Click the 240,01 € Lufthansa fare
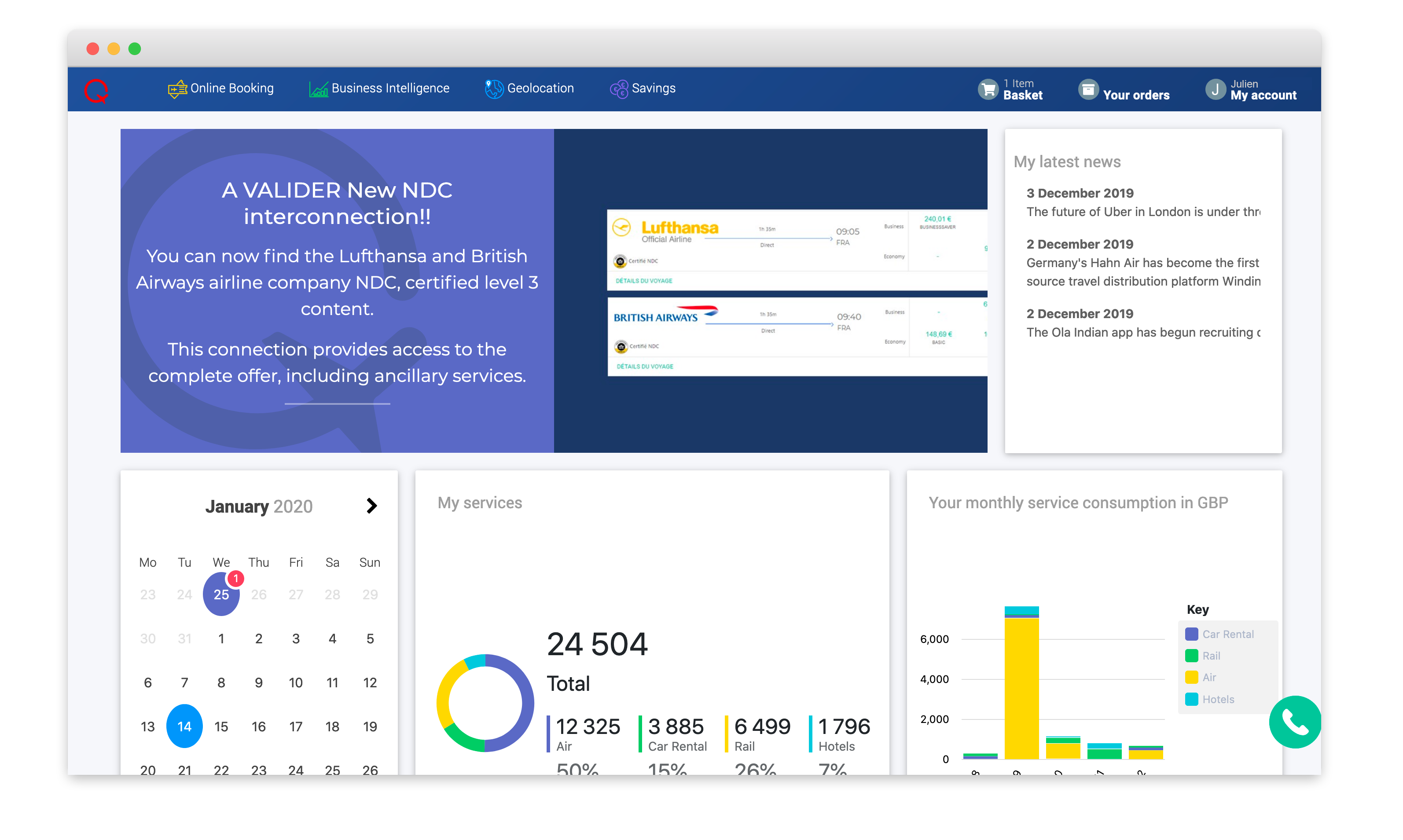This screenshot has width=1403, height=840. pos(938,219)
